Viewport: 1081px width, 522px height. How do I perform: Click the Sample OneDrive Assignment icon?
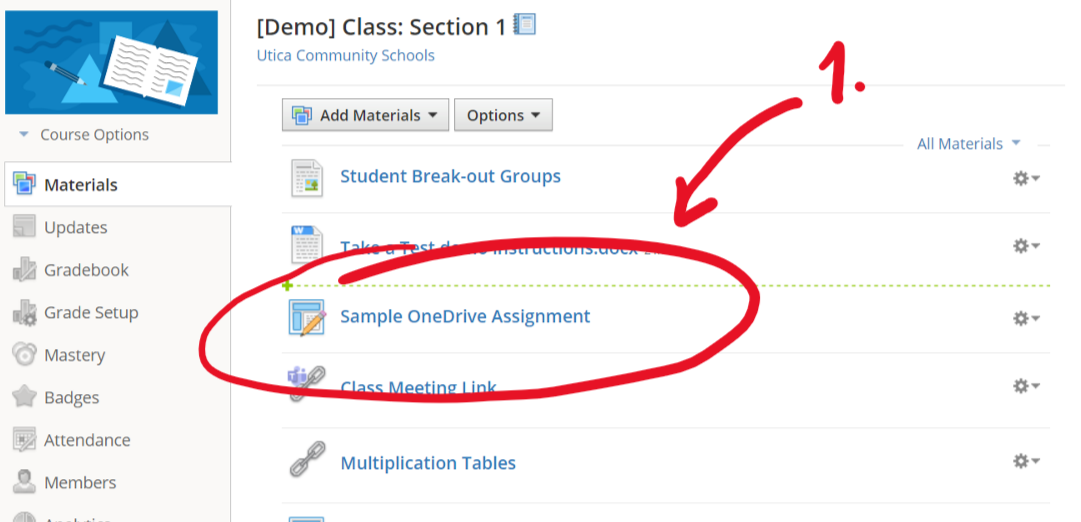tap(307, 318)
